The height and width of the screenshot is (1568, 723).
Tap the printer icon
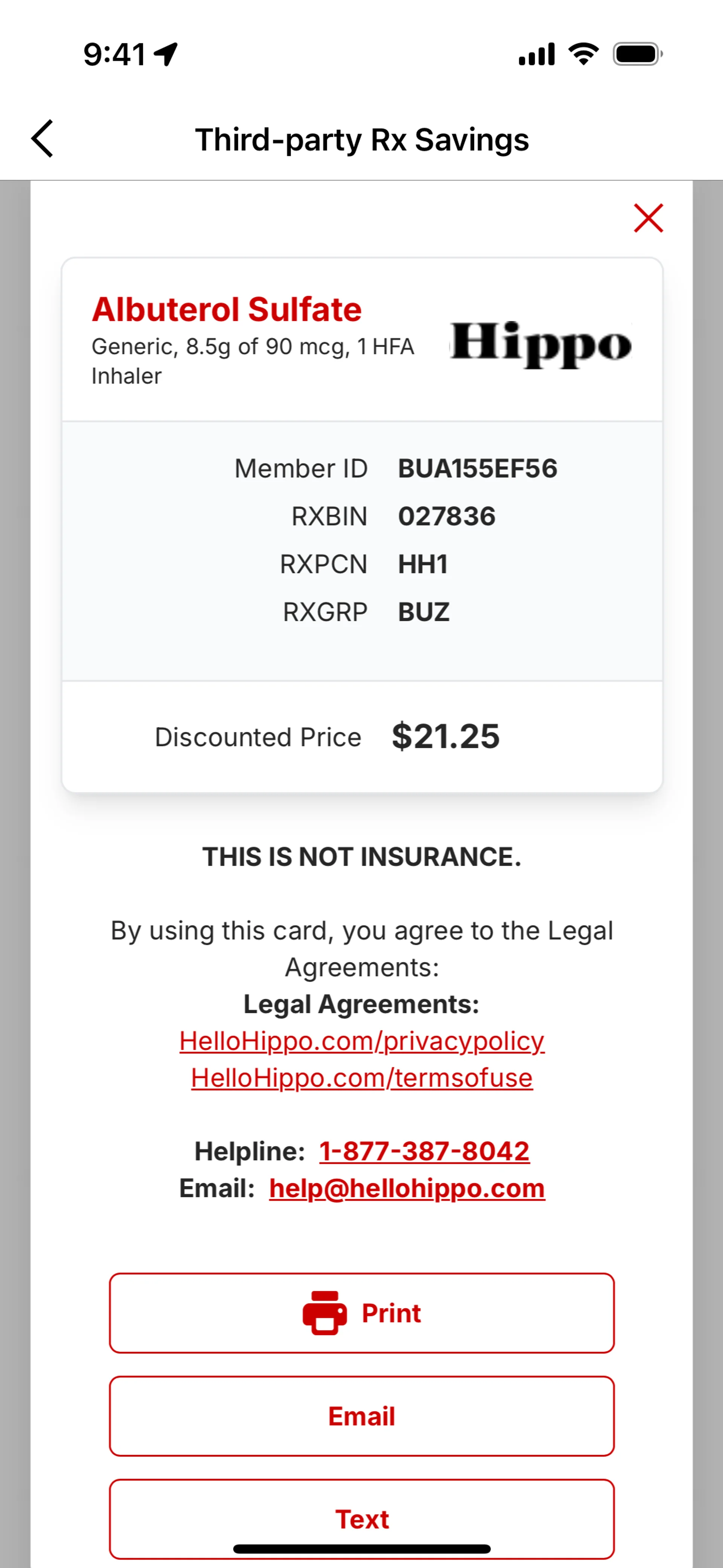pos(324,1313)
